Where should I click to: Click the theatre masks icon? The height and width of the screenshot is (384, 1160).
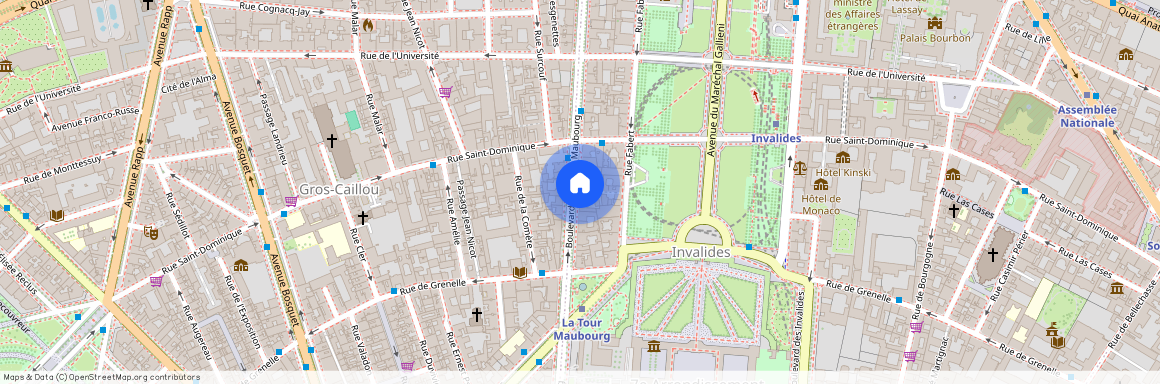pos(151,233)
